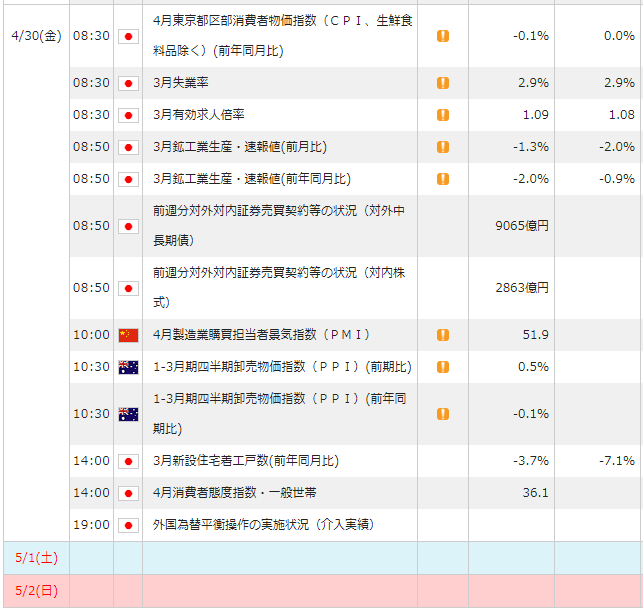Click the China flag beside the 4月製造業PMI row
This screenshot has width=643, height=608.
tap(128, 335)
